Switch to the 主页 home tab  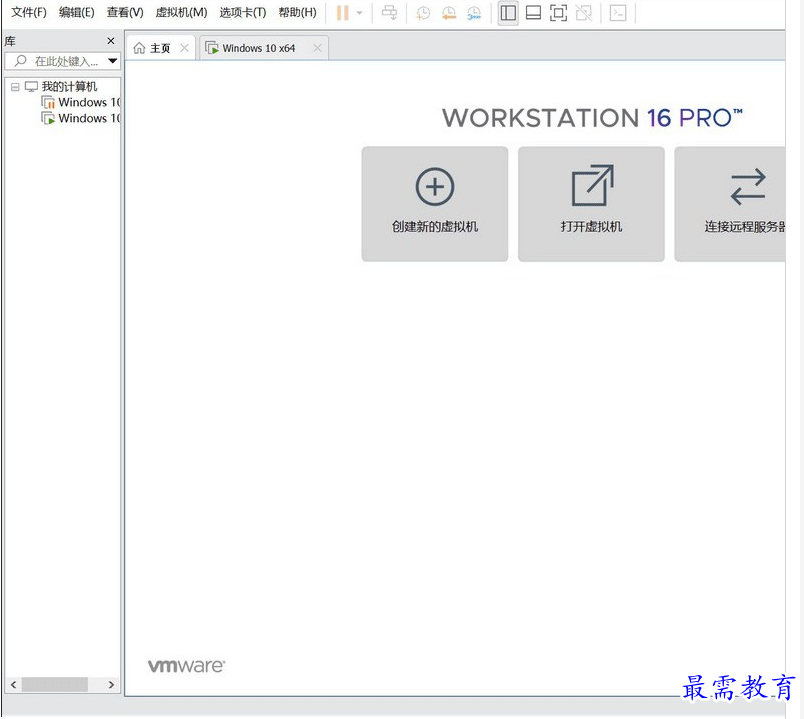160,48
